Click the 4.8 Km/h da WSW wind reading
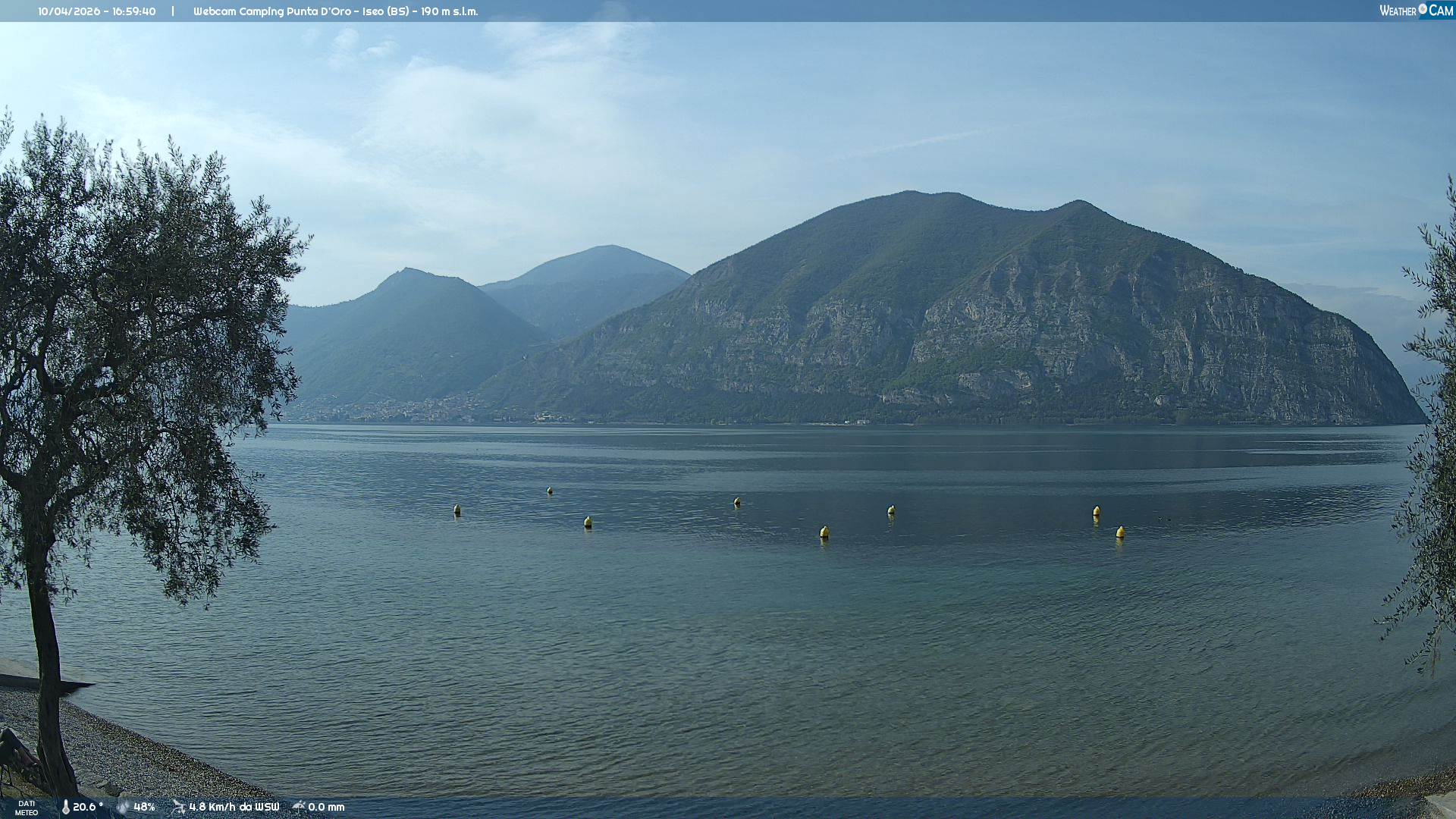 (x=234, y=807)
